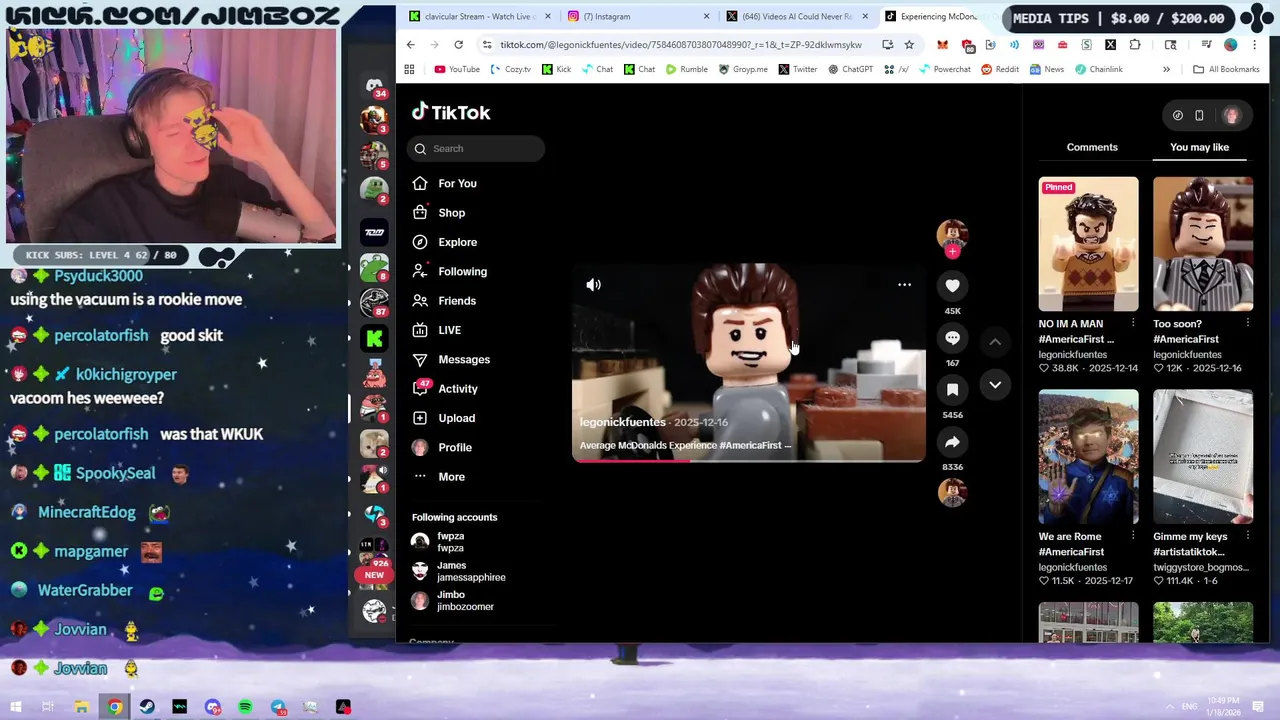
Task: Like the TikTok video with the heart icon
Action: [x=952, y=286]
